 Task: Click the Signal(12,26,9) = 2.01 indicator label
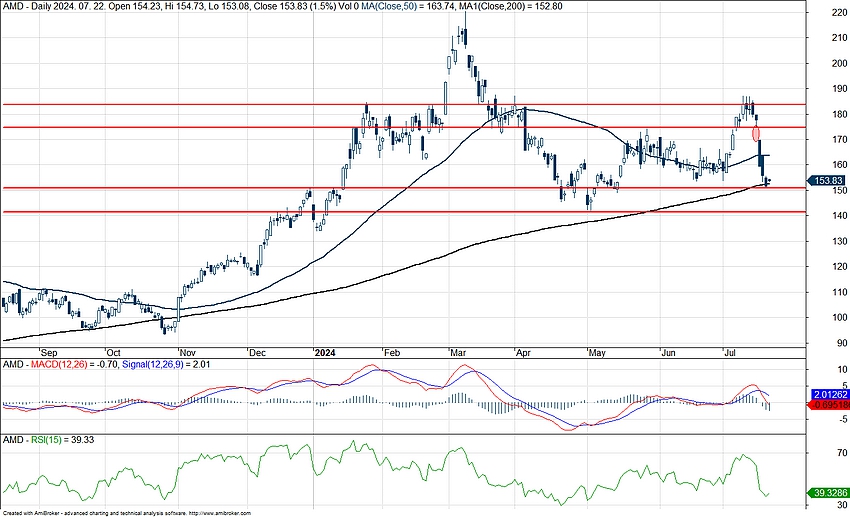point(166,365)
